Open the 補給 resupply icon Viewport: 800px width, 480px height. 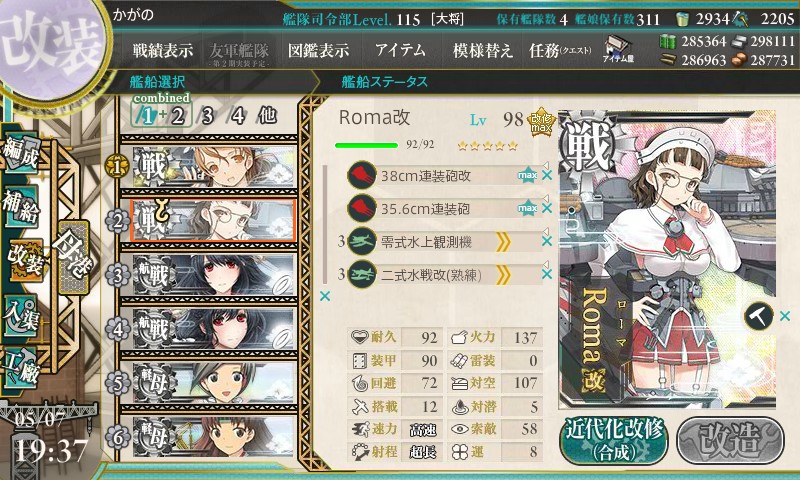[21, 208]
